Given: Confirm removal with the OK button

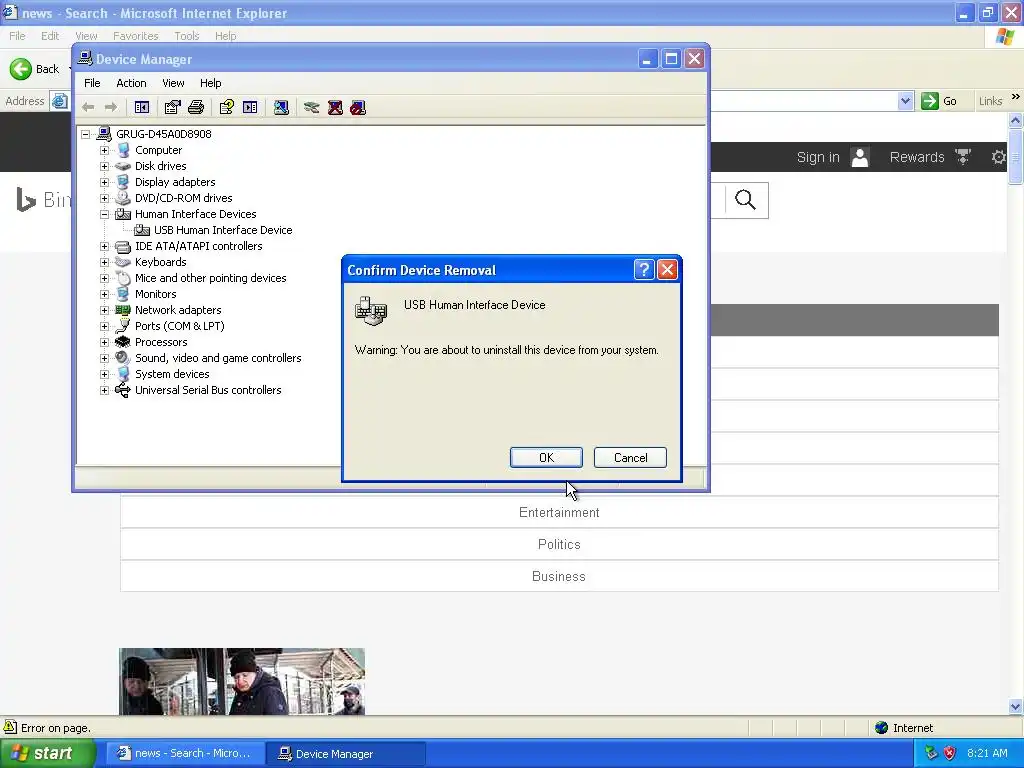Looking at the screenshot, I should pos(546,458).
